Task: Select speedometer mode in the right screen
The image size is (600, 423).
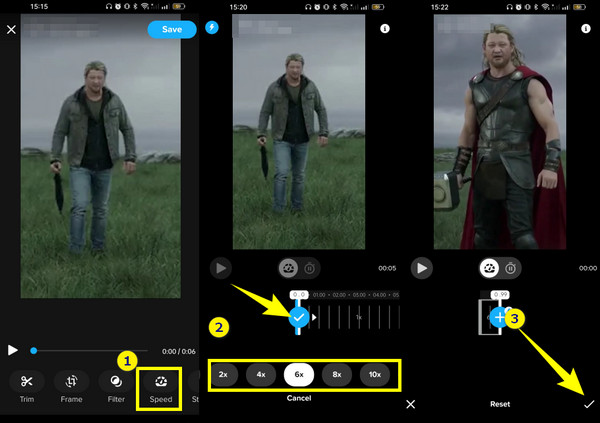Action: point(489,268)
